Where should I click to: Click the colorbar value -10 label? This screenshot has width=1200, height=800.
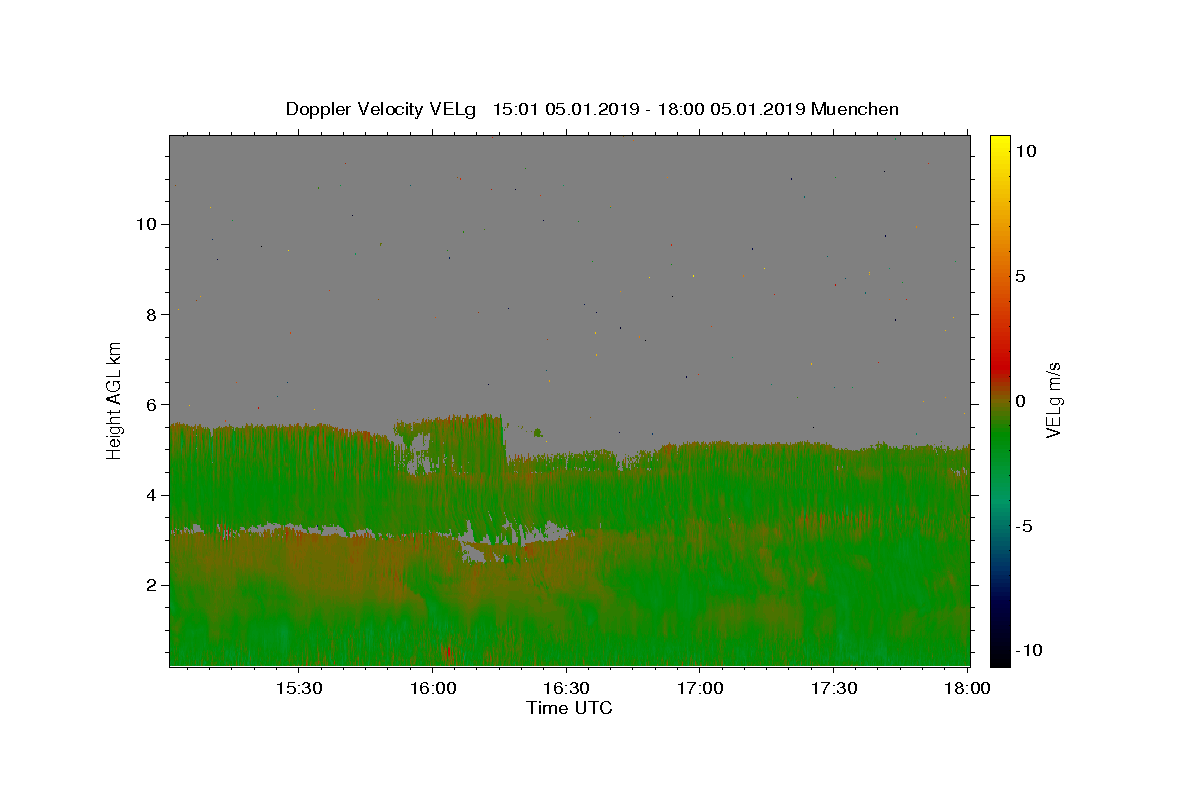1027,651
